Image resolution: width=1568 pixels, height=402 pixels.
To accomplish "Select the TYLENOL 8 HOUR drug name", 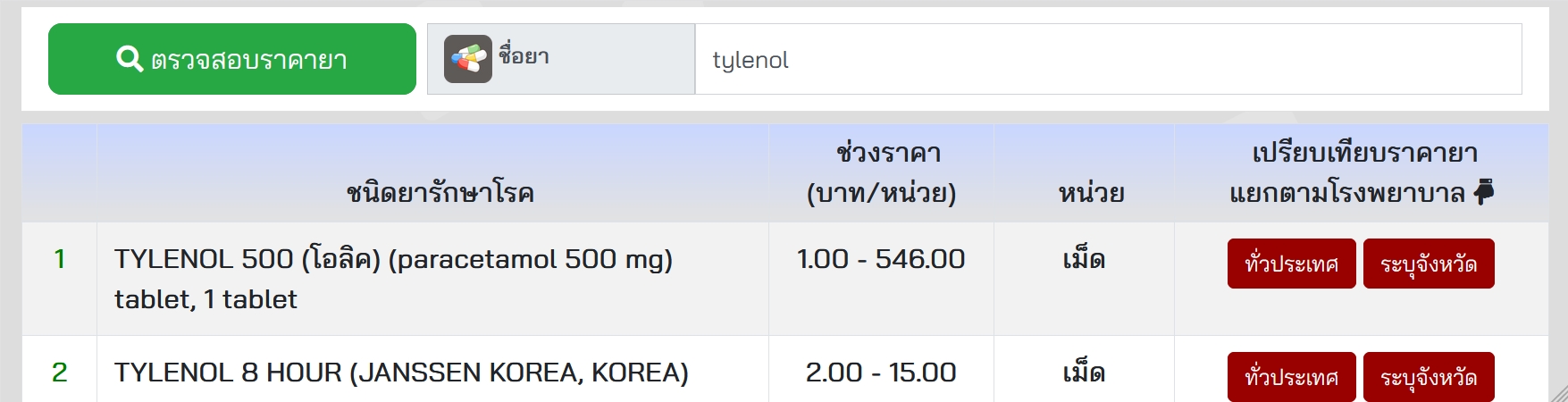I will point(401,373).
